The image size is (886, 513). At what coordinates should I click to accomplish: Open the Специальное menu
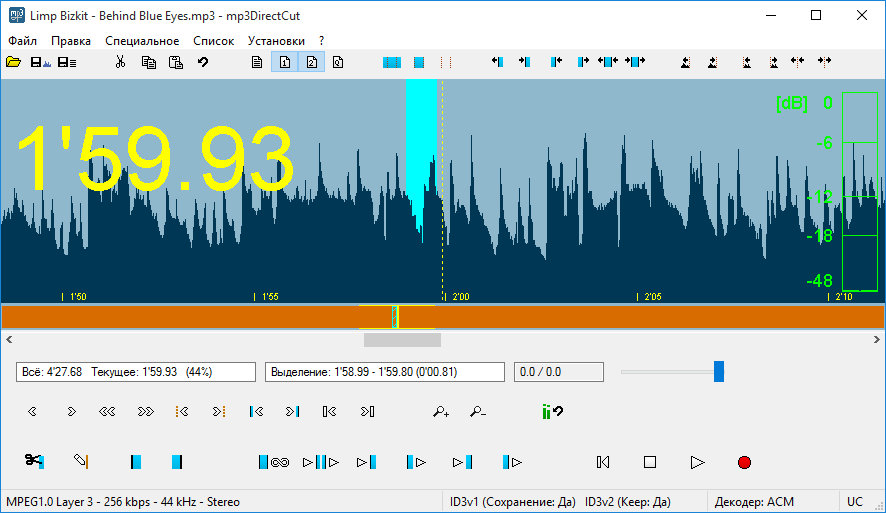click(142, 41)
